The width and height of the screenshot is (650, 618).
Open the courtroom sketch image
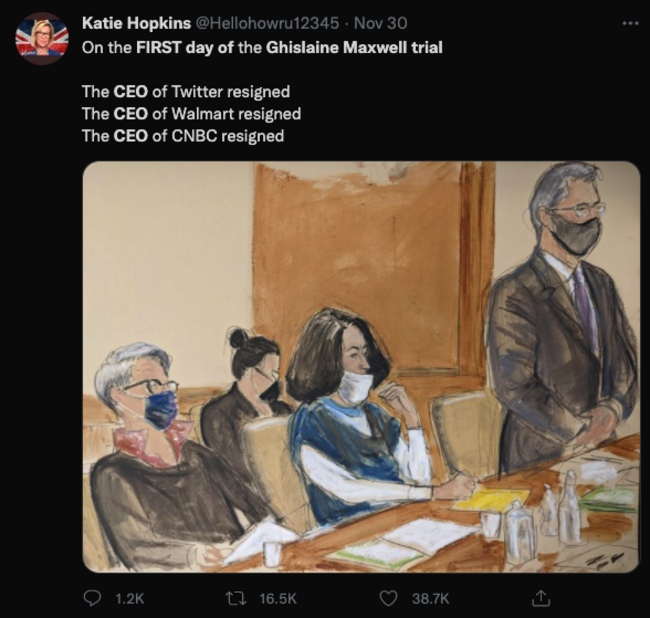(x=361, y=367)
